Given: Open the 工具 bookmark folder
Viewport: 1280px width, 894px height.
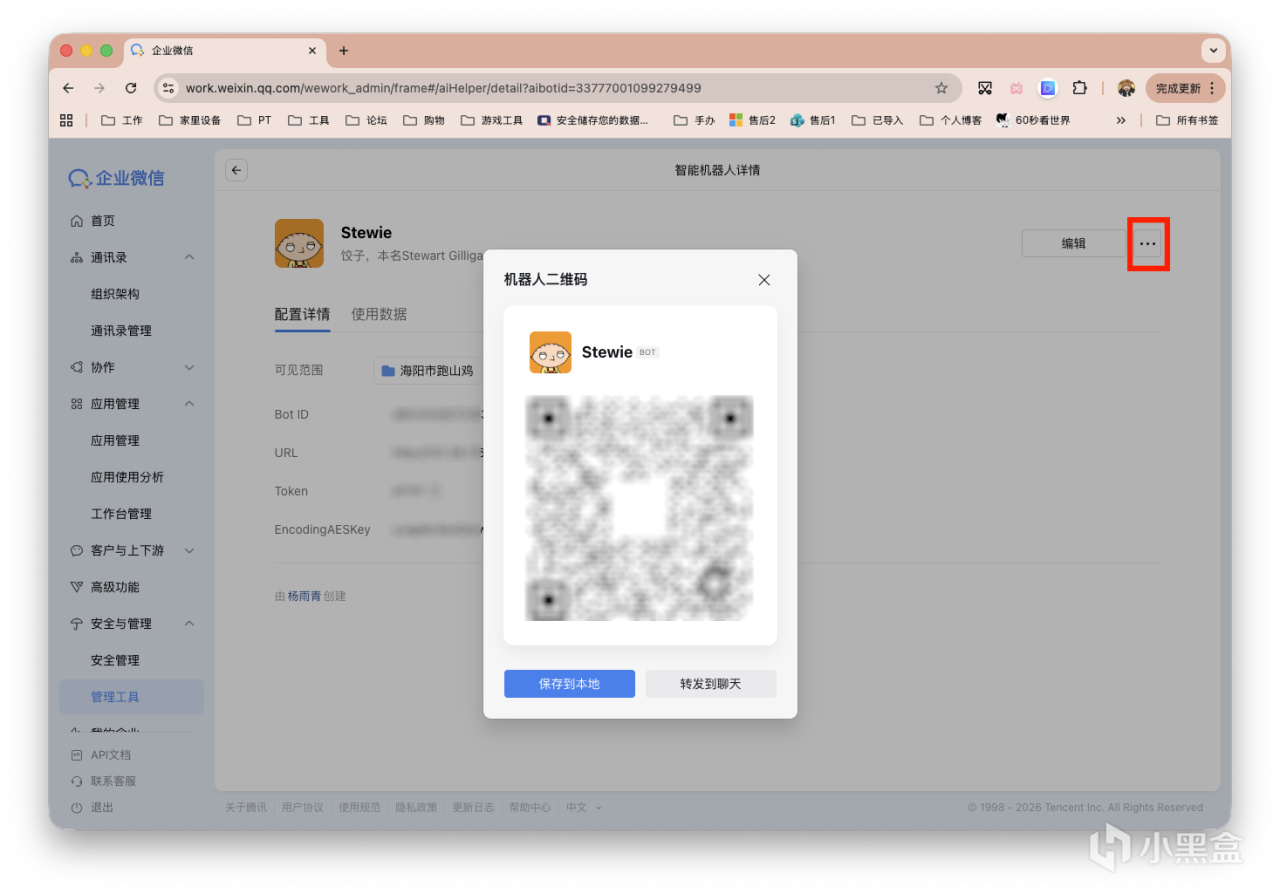Looking at the screenshot, I should pyautogui.click(x=309, y=120).
